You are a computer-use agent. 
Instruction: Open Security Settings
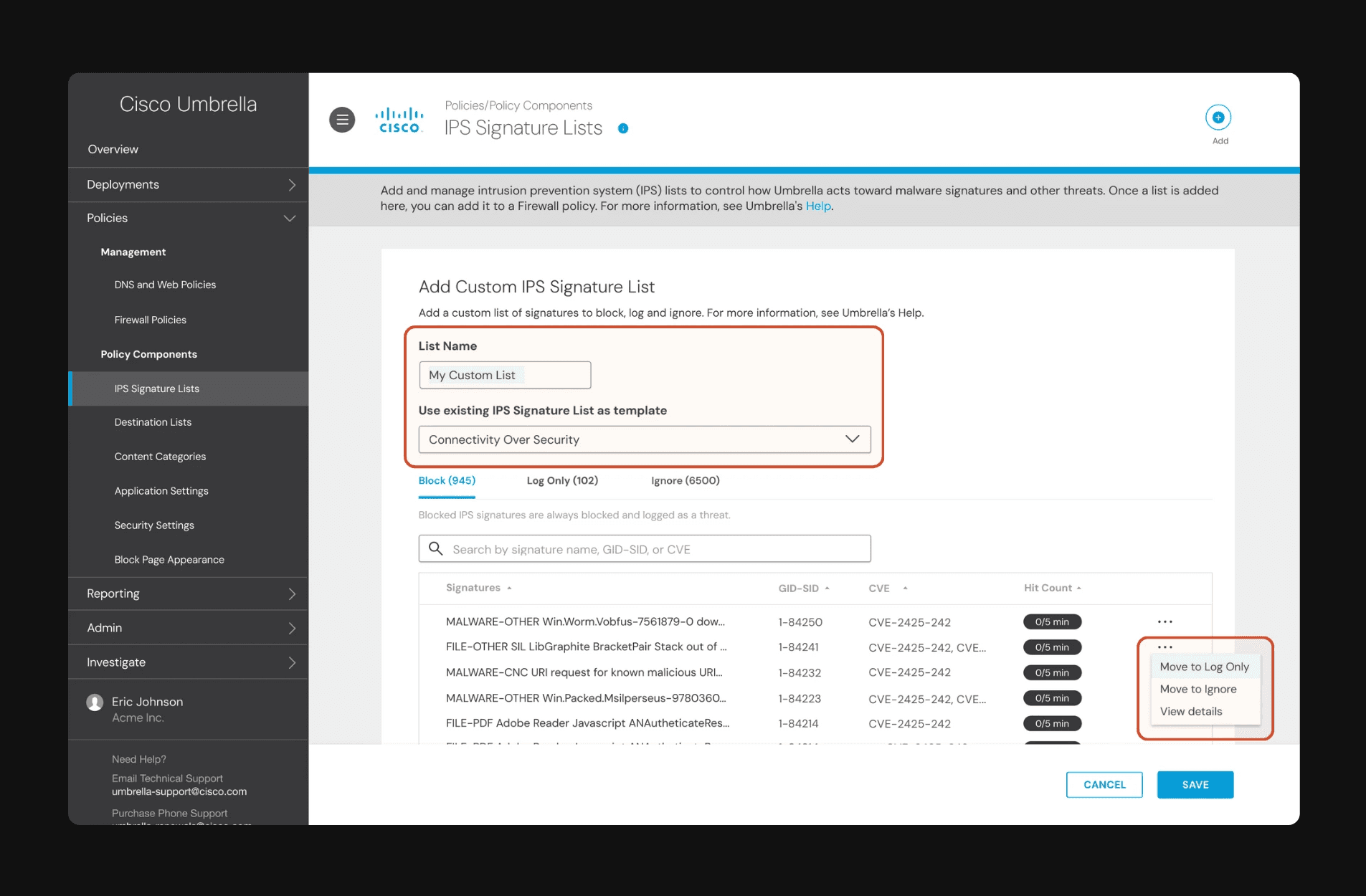click(x=154, y=525)
